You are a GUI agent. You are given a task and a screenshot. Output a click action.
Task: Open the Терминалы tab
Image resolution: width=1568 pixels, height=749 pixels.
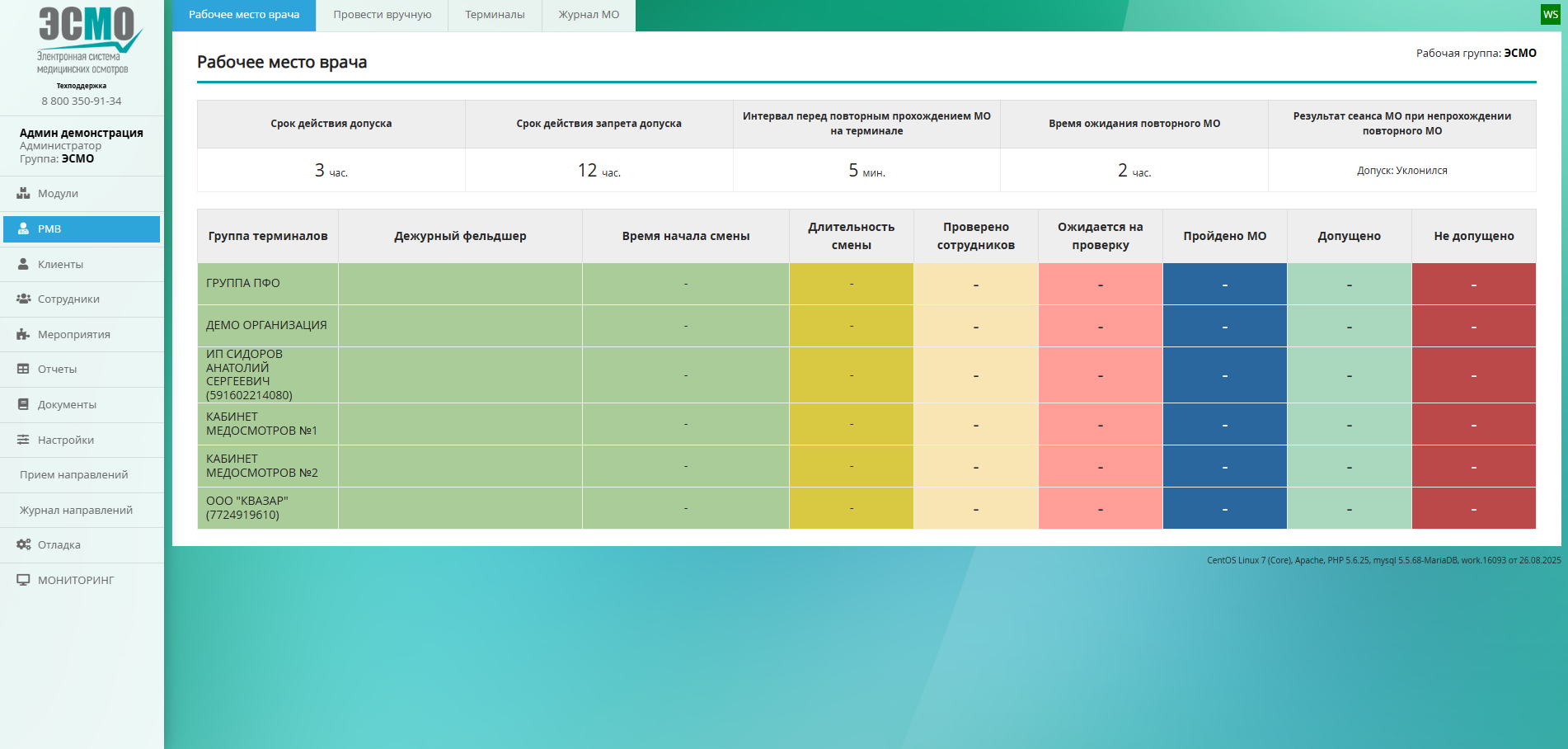(495, 15)
